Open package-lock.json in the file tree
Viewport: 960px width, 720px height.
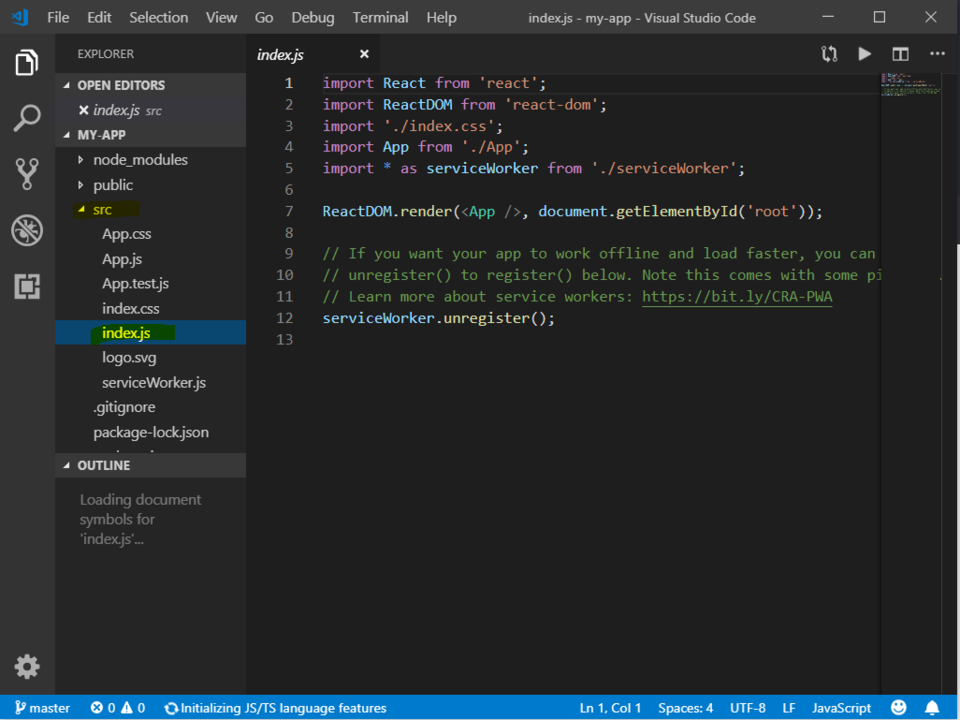pyautogui.click(x=151, y=432)
